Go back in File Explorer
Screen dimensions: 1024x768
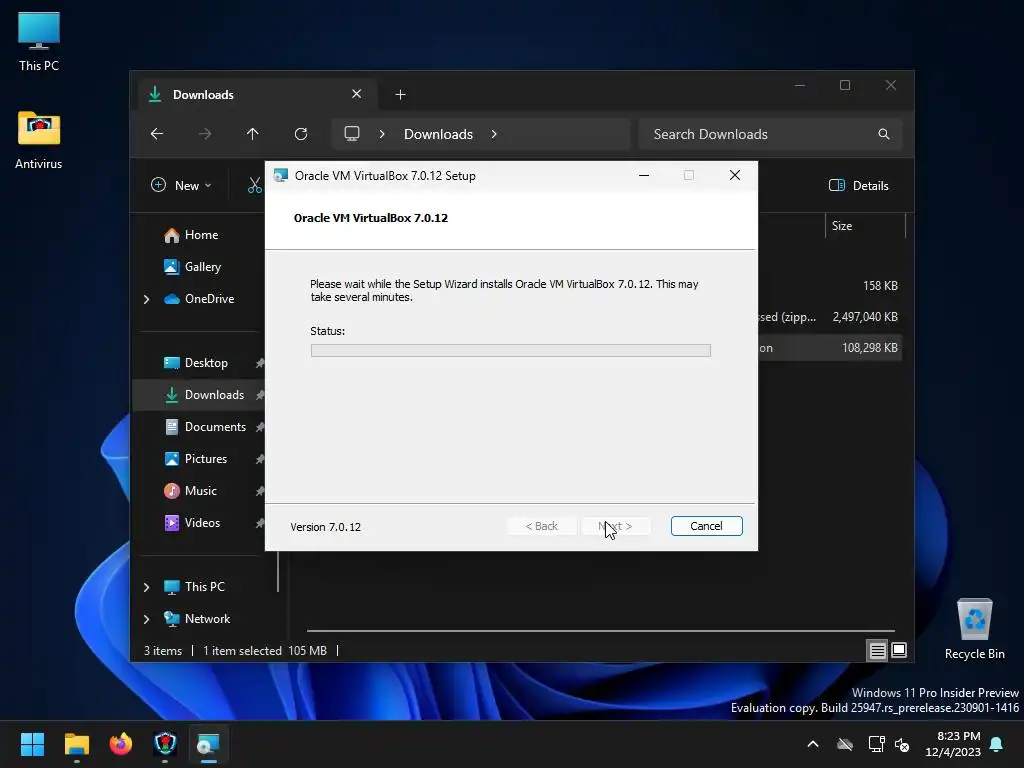(157, 134)
